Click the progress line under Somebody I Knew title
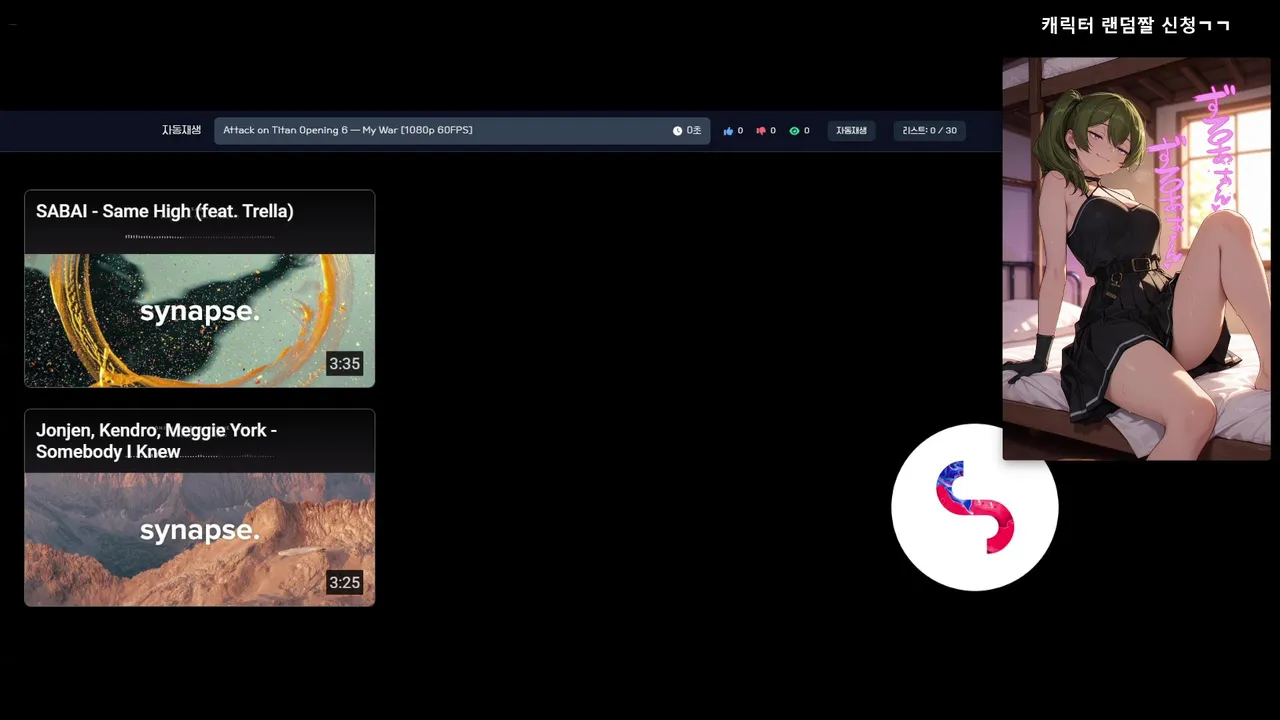This screenshot has height=720, width=1280. pyautogui.click(x=200, y=456)
